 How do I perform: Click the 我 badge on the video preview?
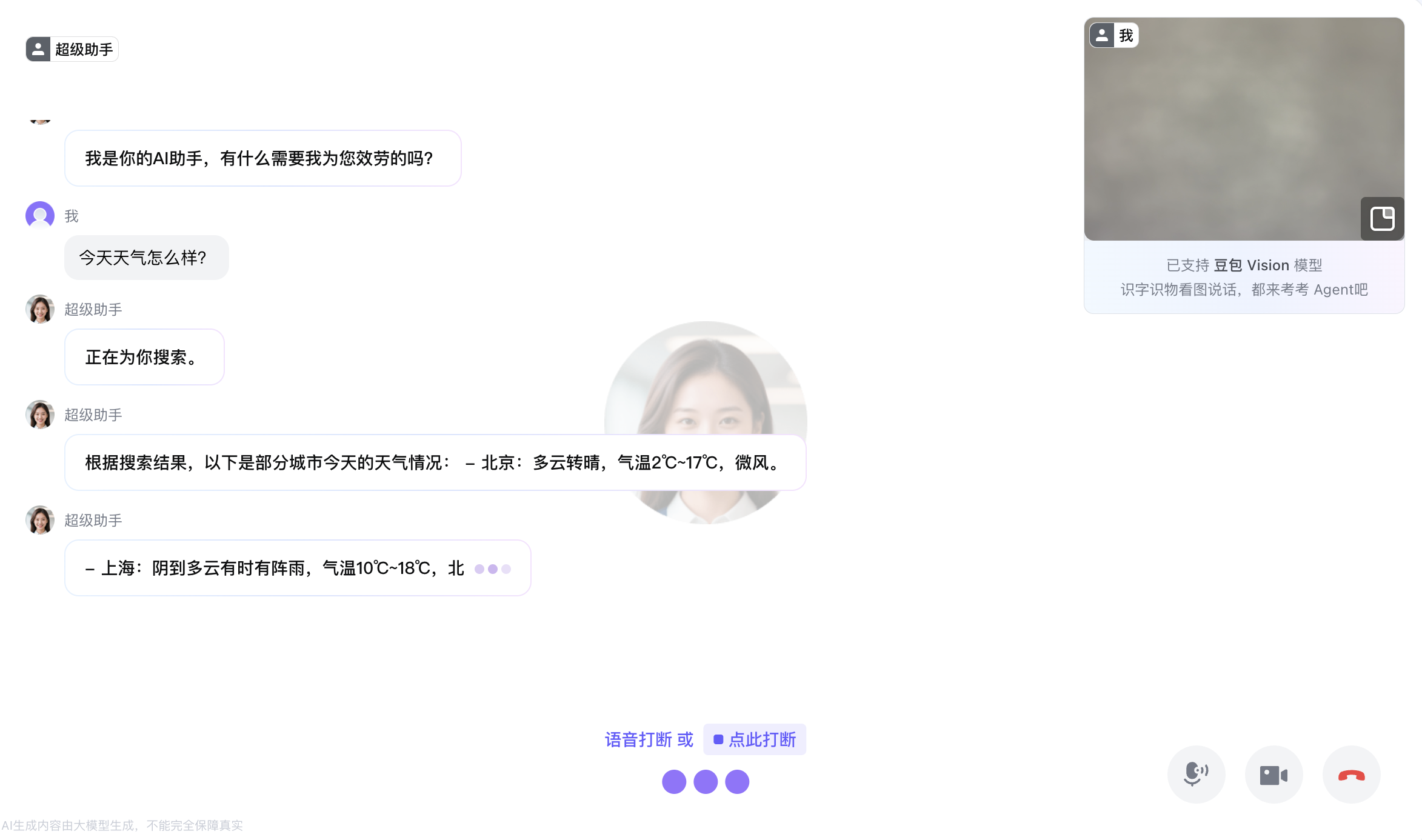tap(1114, 35)
